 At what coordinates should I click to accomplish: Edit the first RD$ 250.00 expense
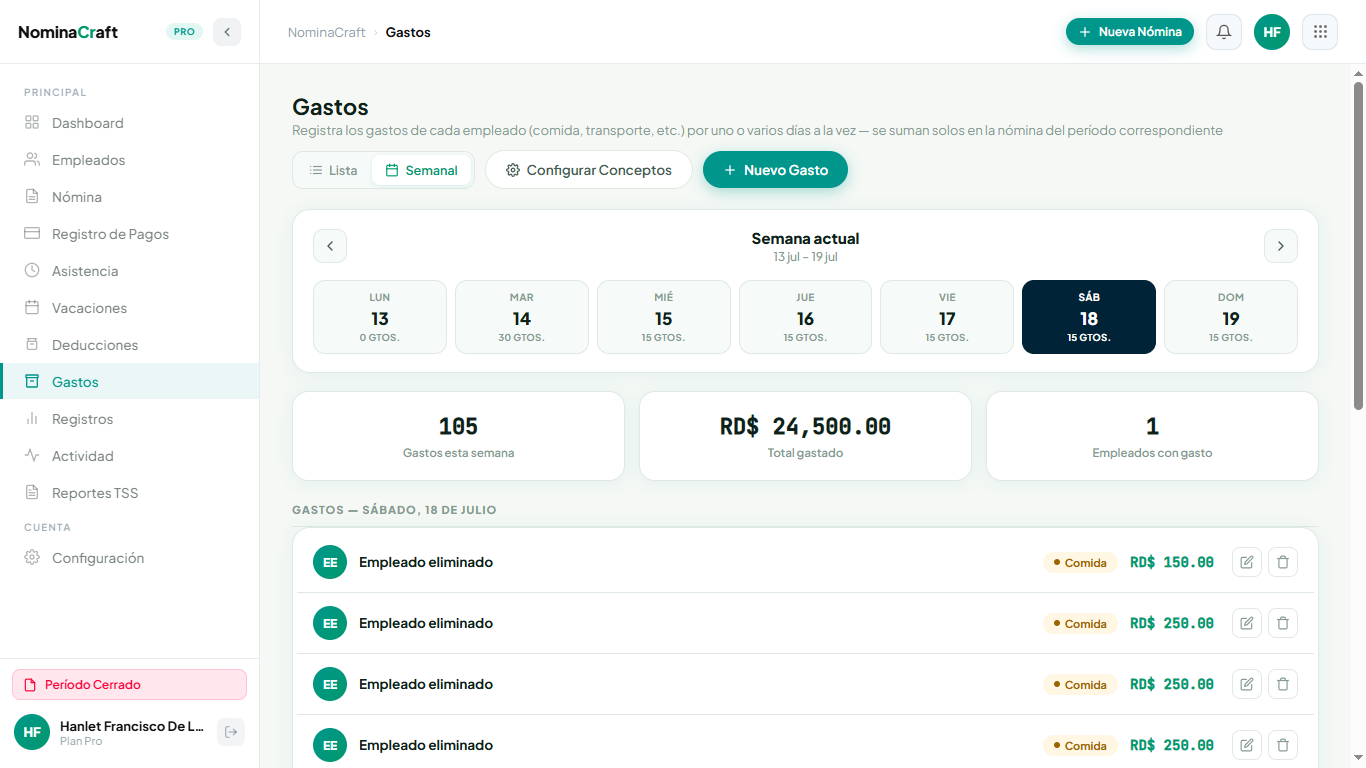[x=1246, y=623]
